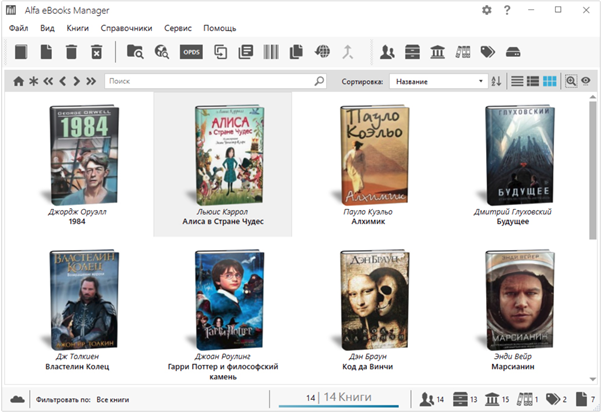Expand the help question mark dropdown

509,10
